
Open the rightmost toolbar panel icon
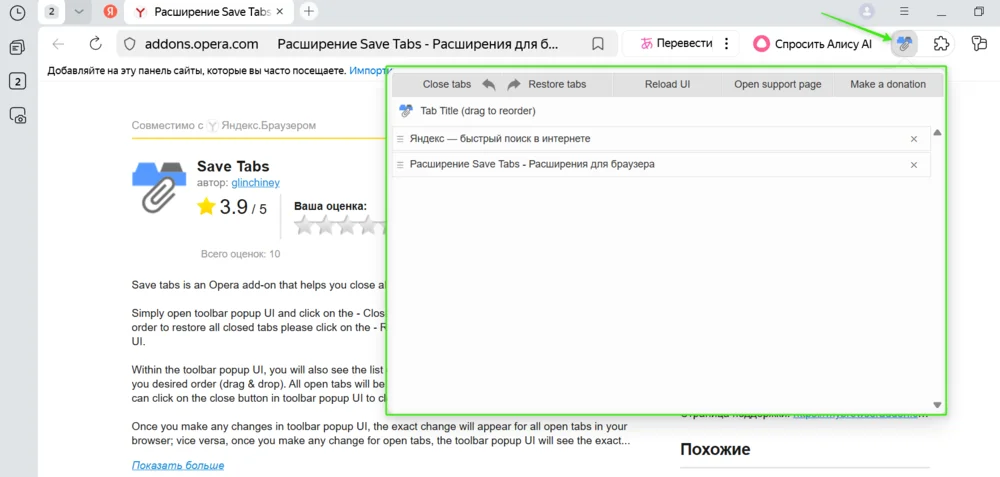click(x=979, y=43)
